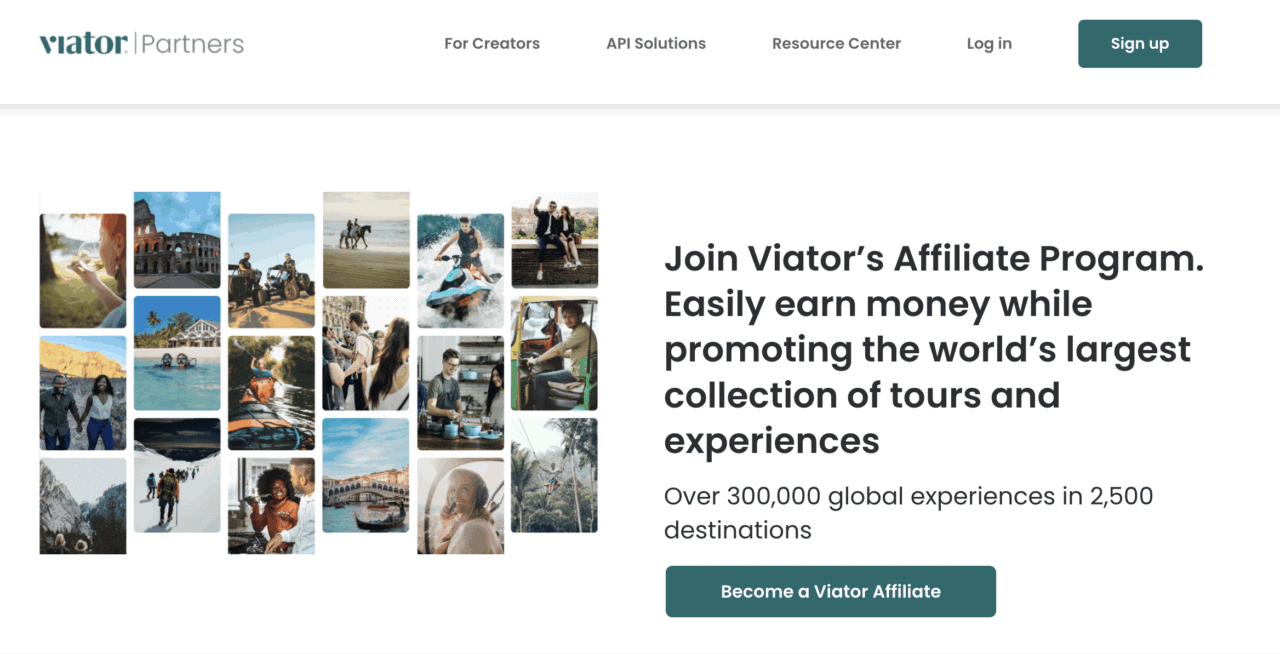1280x654 pixels.
Task: Select the Colosseum photo thumbnail
Action: click(x=177, y=240)
